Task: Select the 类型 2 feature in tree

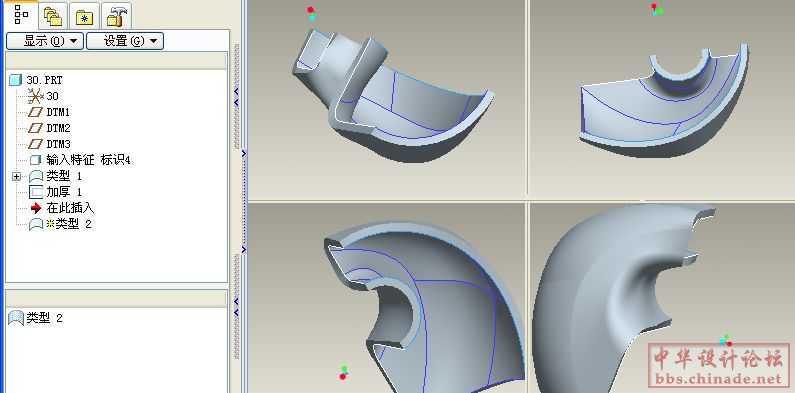Action: pyautogui.click(x=68, y=224)
